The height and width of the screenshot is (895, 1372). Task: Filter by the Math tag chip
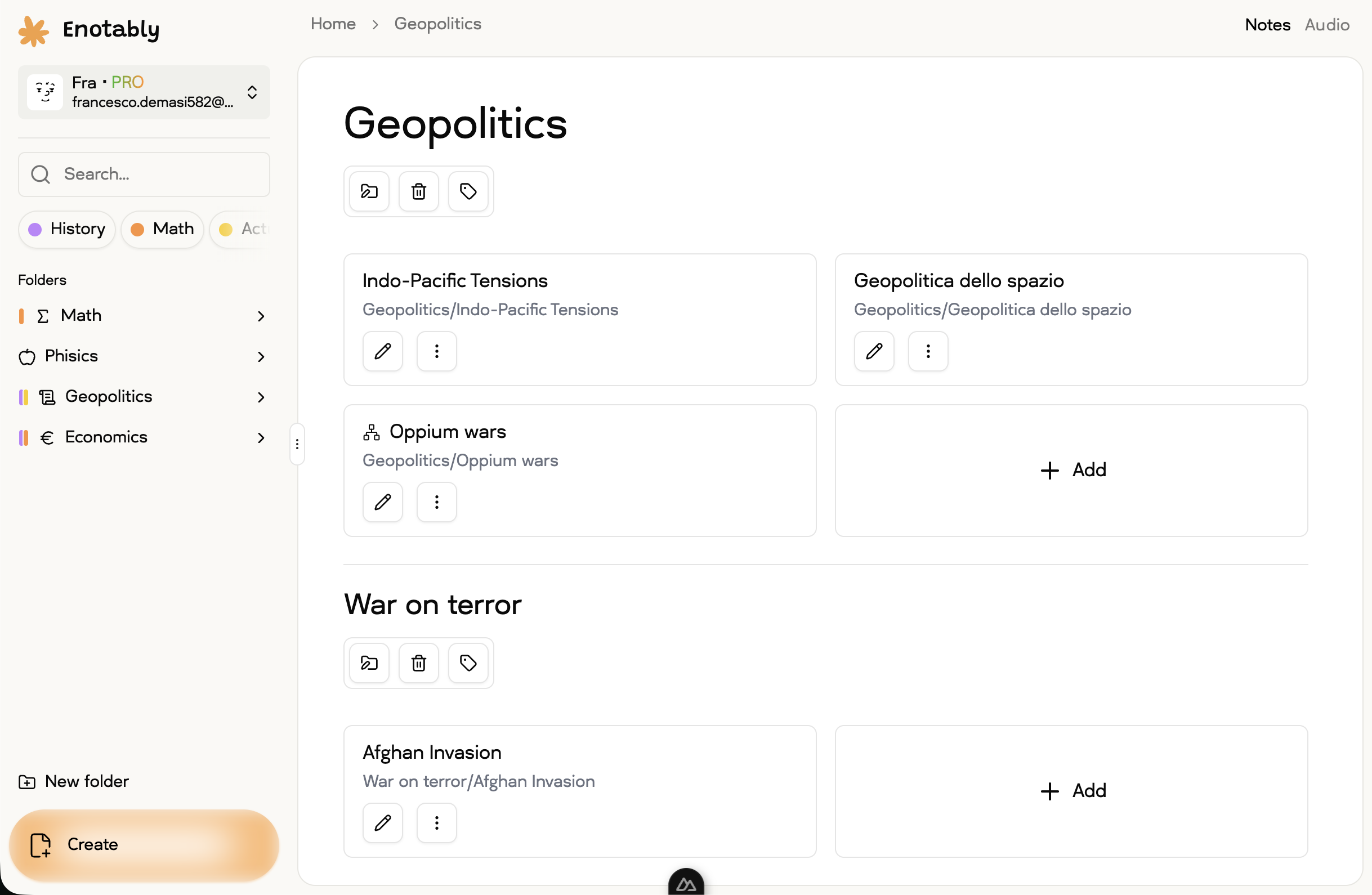pos(162,229)
